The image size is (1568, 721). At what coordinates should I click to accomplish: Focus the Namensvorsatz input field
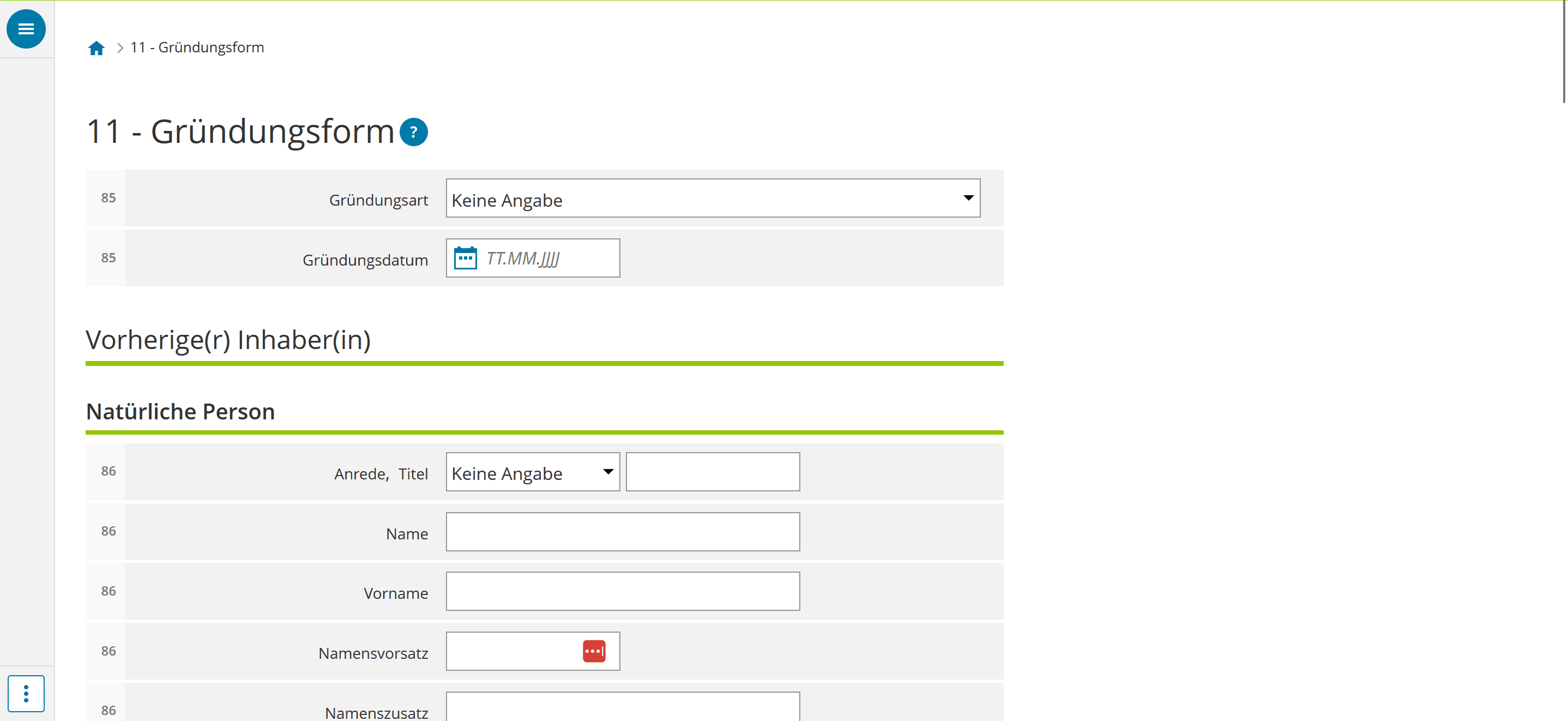[511, 651]
